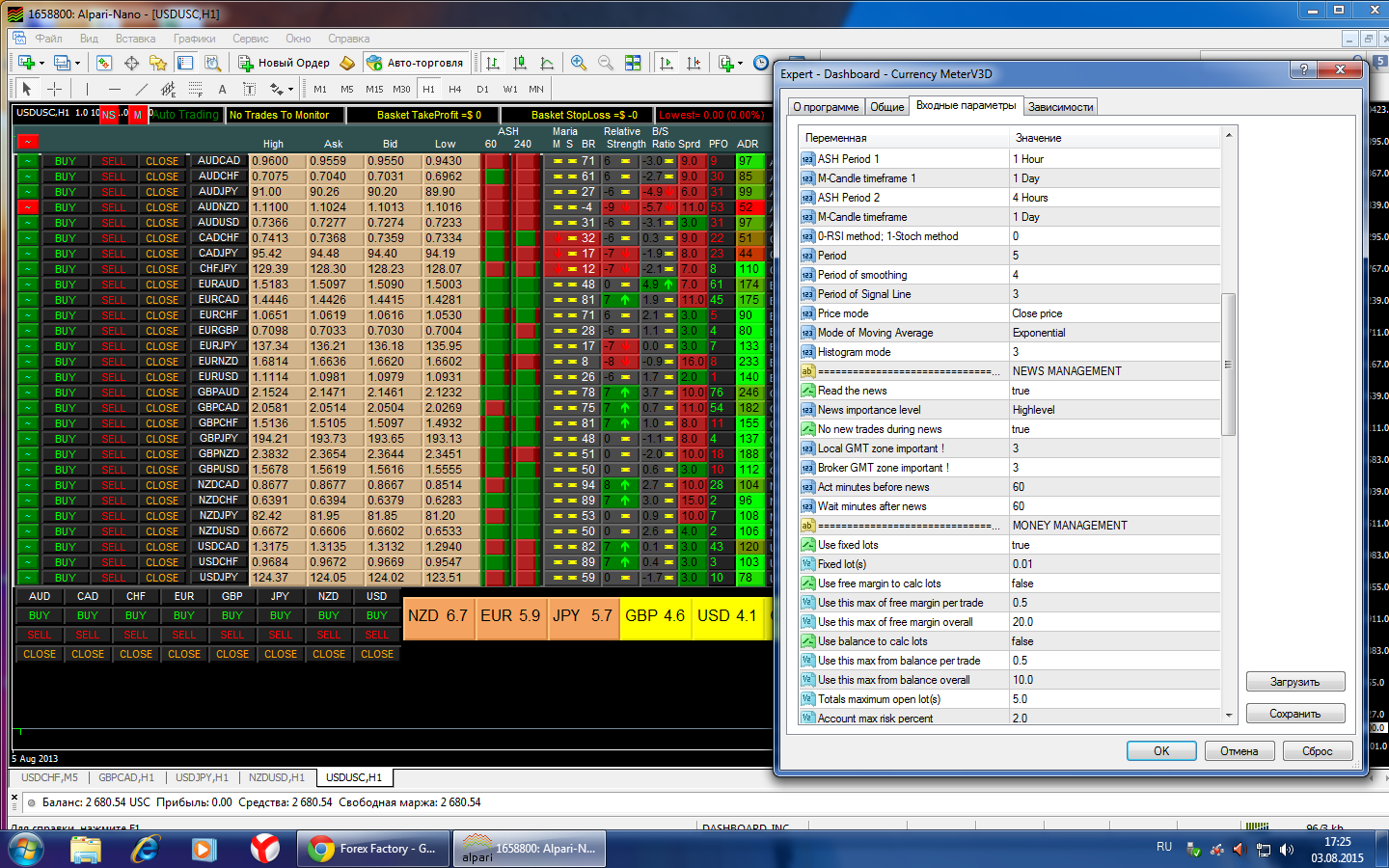Image resolution: width=1389 pixels, height=868 pixels.
Task: Toggle the chart auto scroll button
Action: click(x=667, y=63)
